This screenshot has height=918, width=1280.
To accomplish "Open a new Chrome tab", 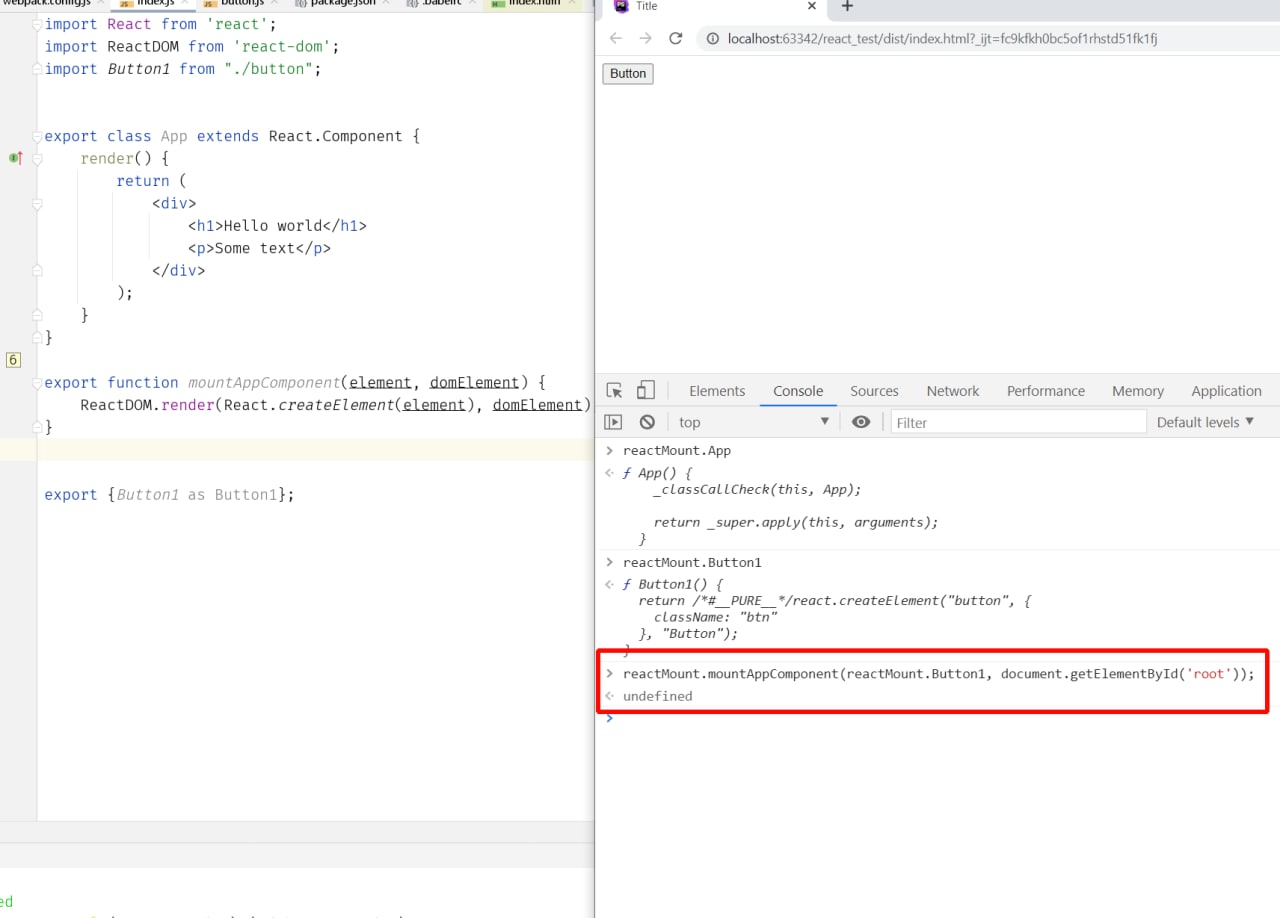I will click(847, 7).
